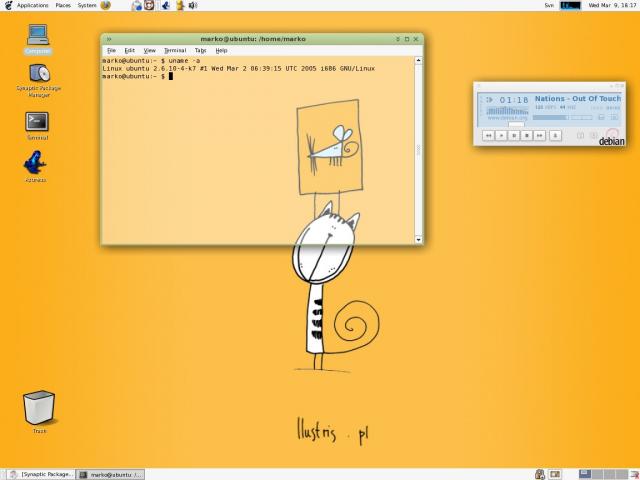Open the System menu
The height and width of the screenshot is (480, 640).
(87, 5)
